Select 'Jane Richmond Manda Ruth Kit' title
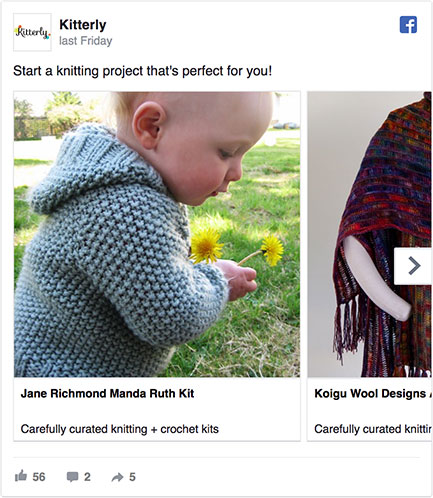This screenshot has width=433, height=498. pyautogui.click(x=107, y=393)
